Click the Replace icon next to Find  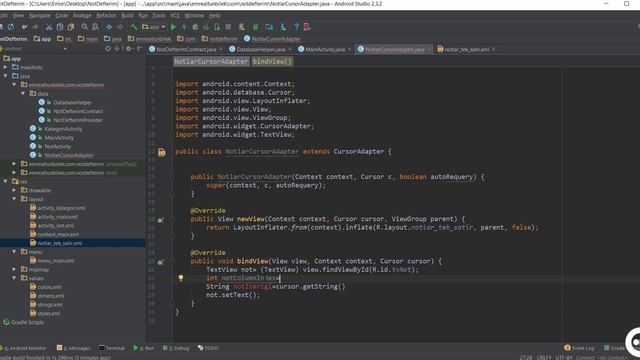96,27
